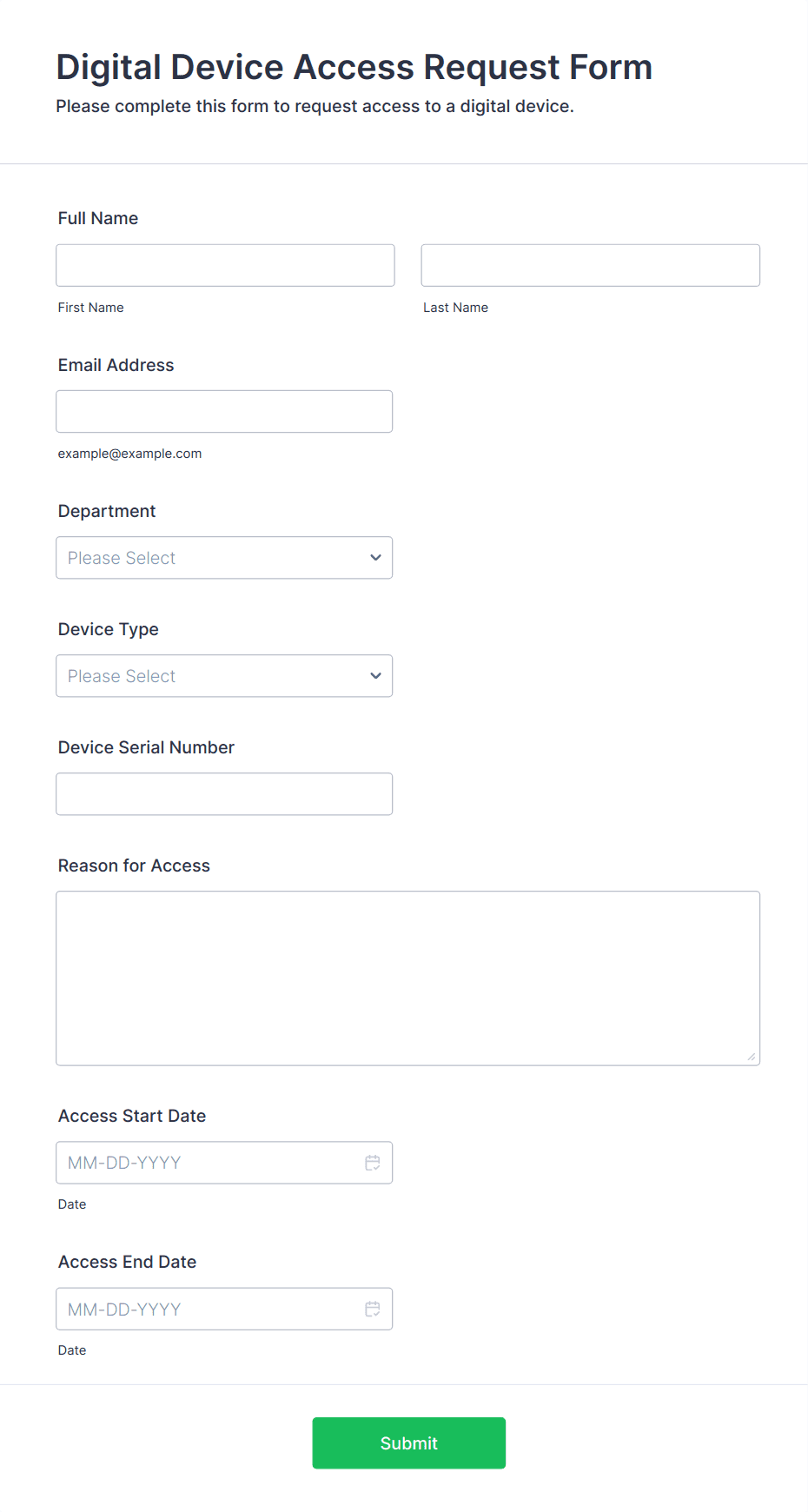
Task: Click into the Email Address field
Action: click(224, 411)
